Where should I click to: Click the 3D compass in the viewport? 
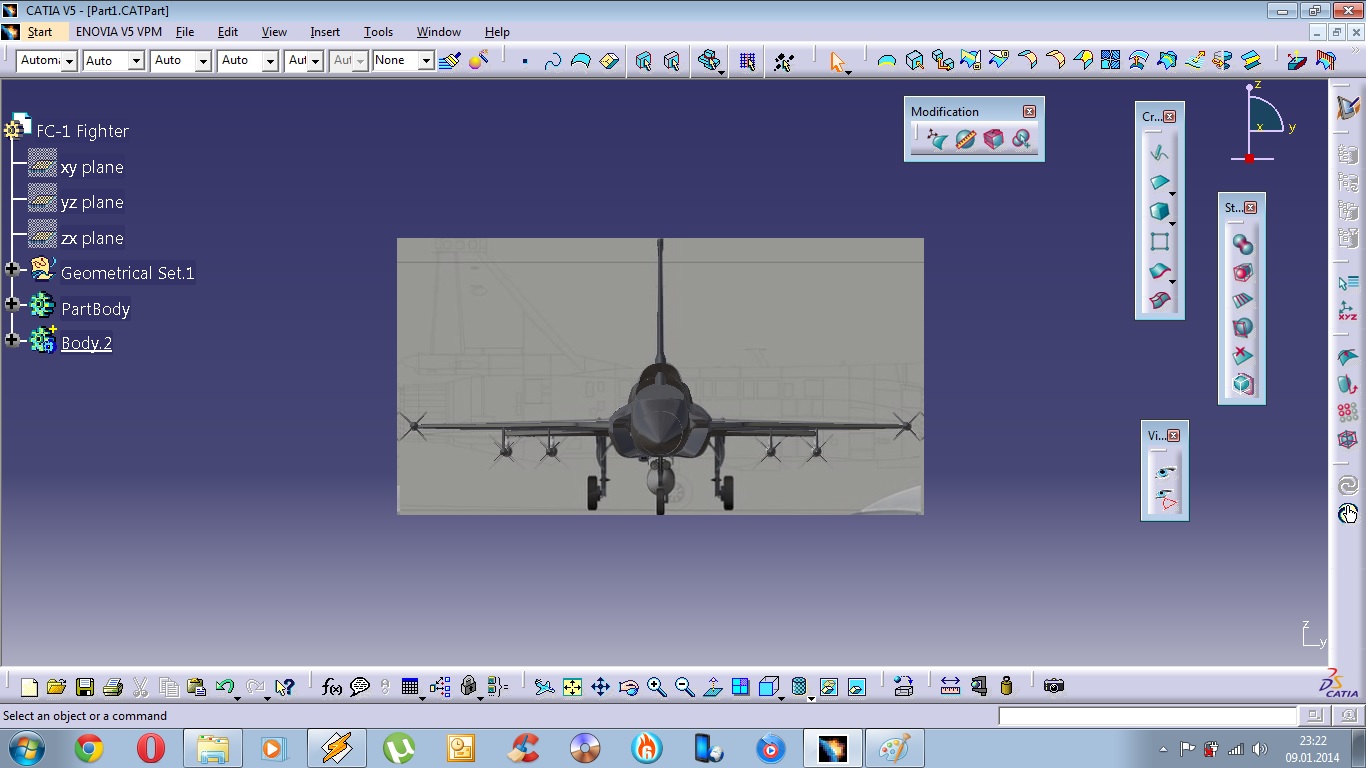click(x=1263, y=122)
